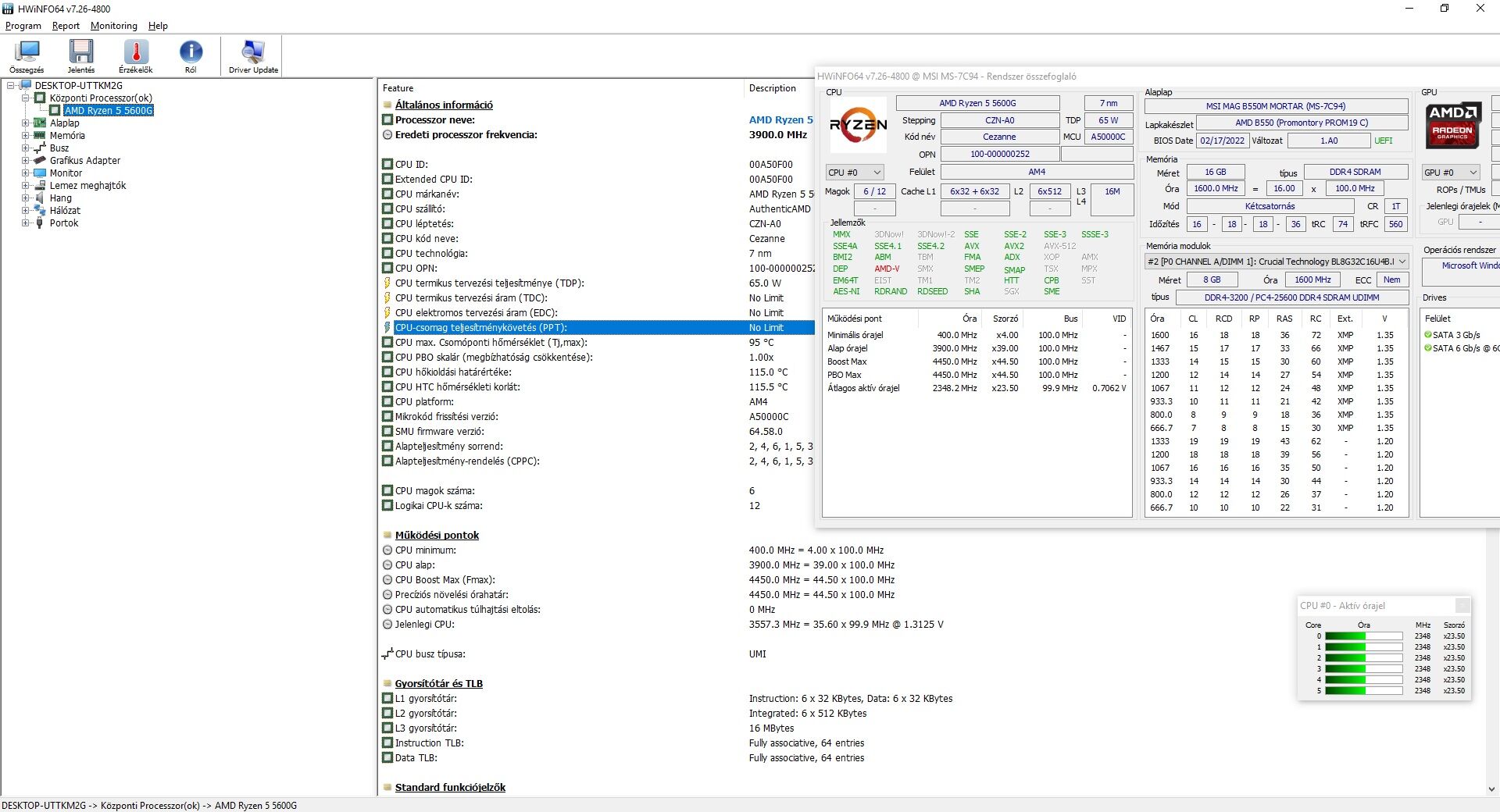Open the CPU #0 selector dropdown
This screenshot has width=1500, height=812.
(855, 172)
